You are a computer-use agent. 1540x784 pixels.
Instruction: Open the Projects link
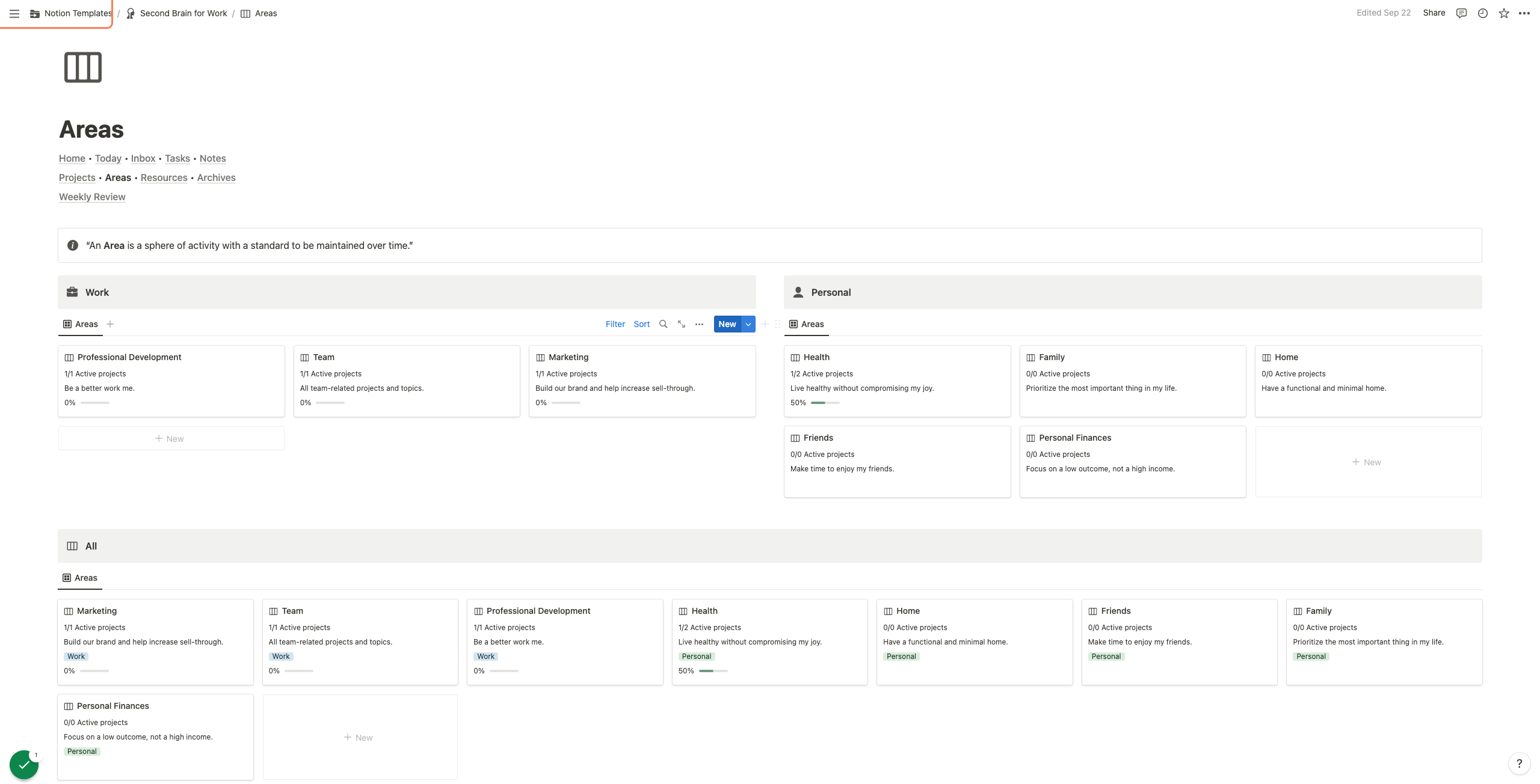point(77,177)
